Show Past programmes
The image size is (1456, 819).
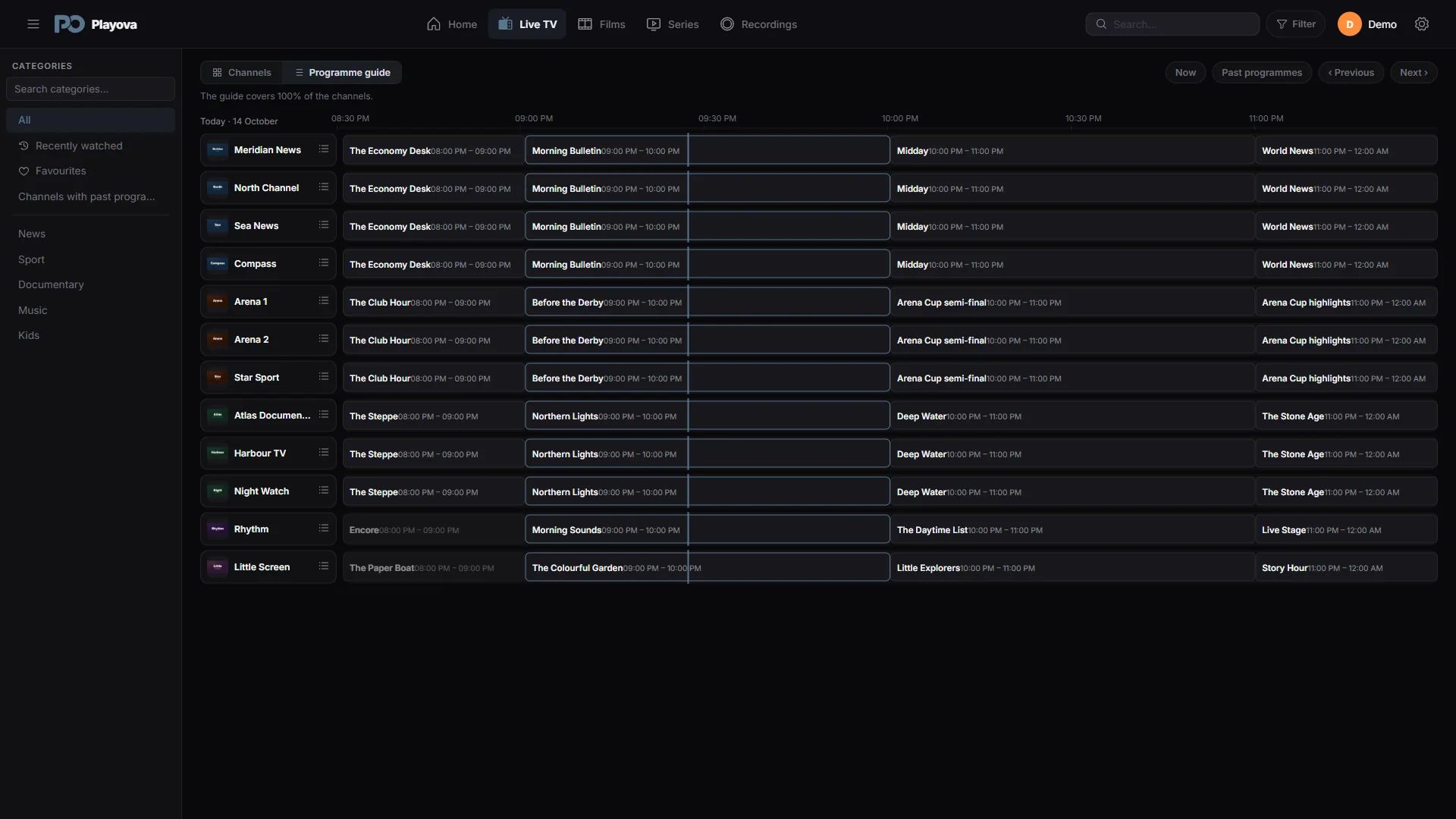pyautogui.click(x=1262, y=73)
